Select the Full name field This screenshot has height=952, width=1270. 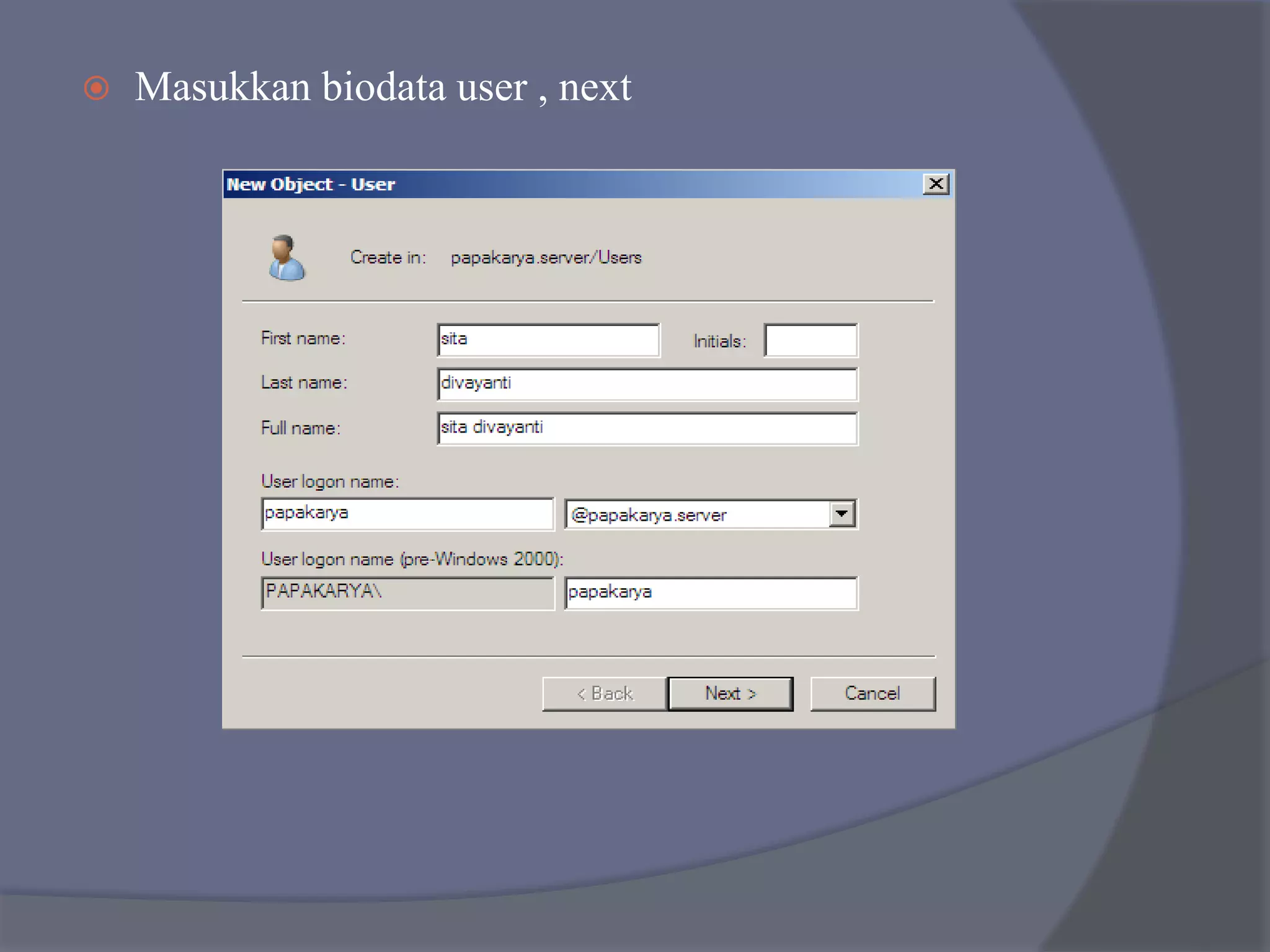pyautogui.click(x=647, y=429)
